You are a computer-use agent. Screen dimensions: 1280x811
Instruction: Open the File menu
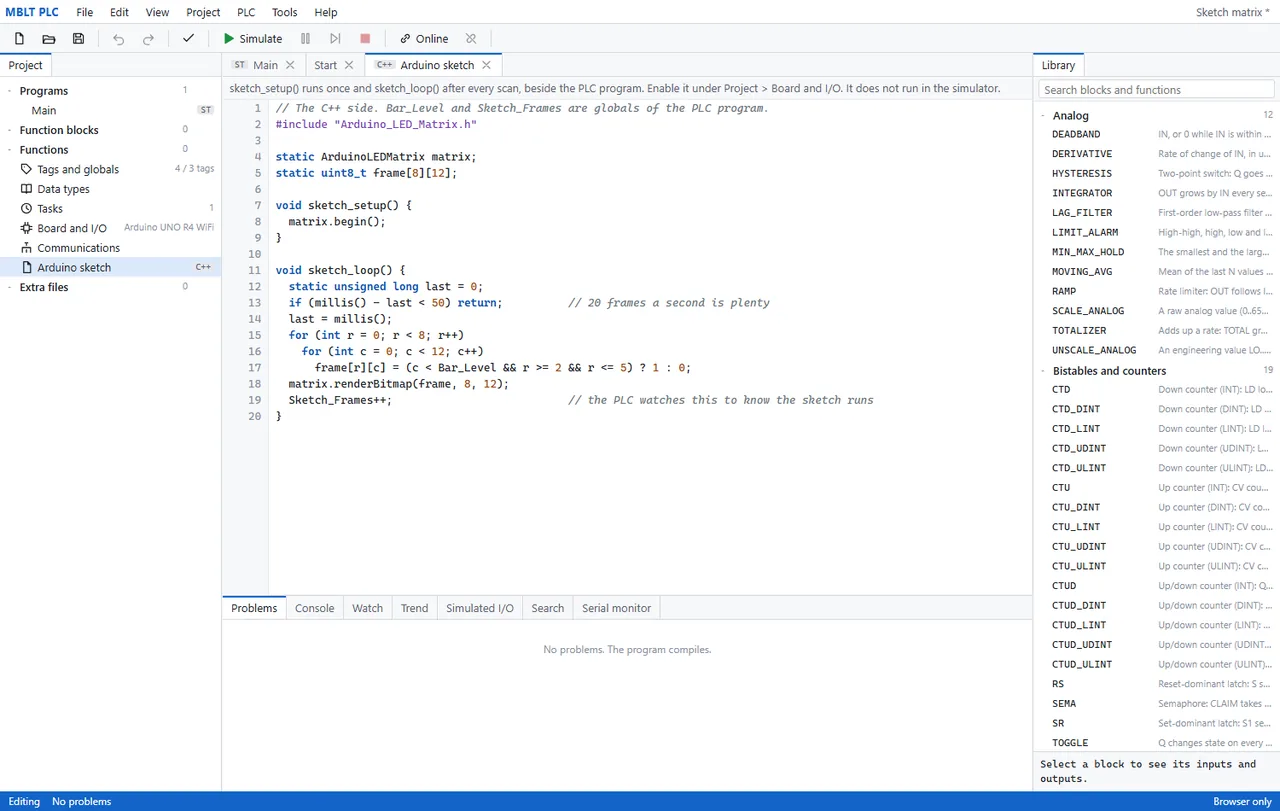point(85,12)
